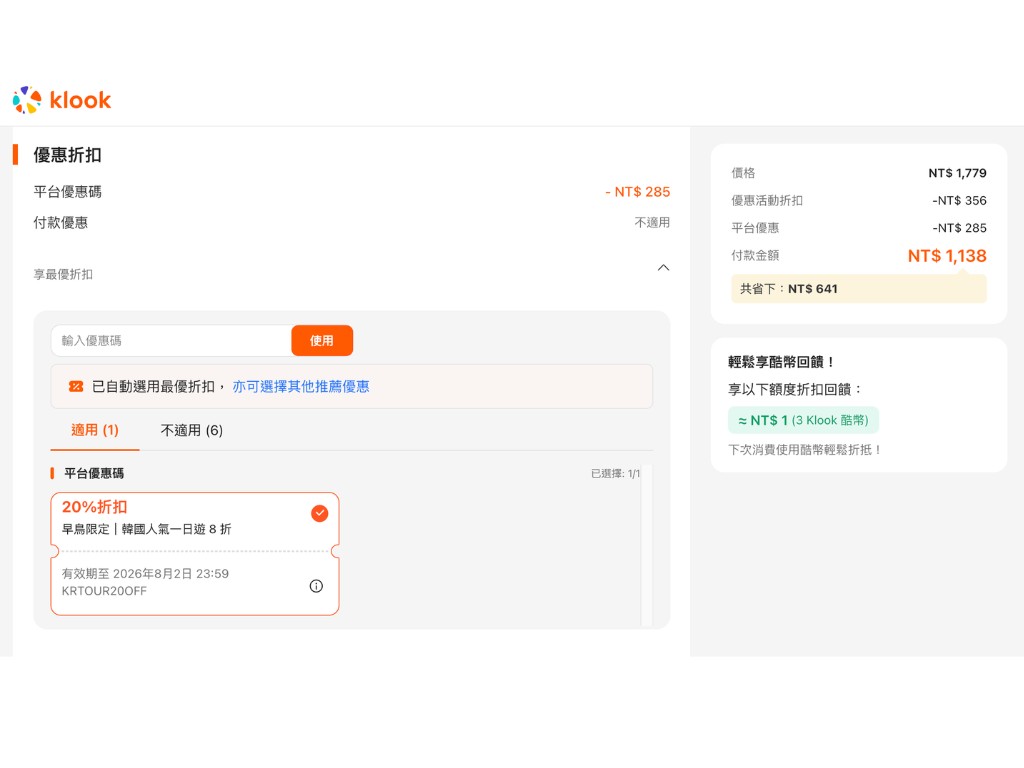Collapse the 享最優折扣 section chevron
1024x768 pixels.
(x=663, y=268)
